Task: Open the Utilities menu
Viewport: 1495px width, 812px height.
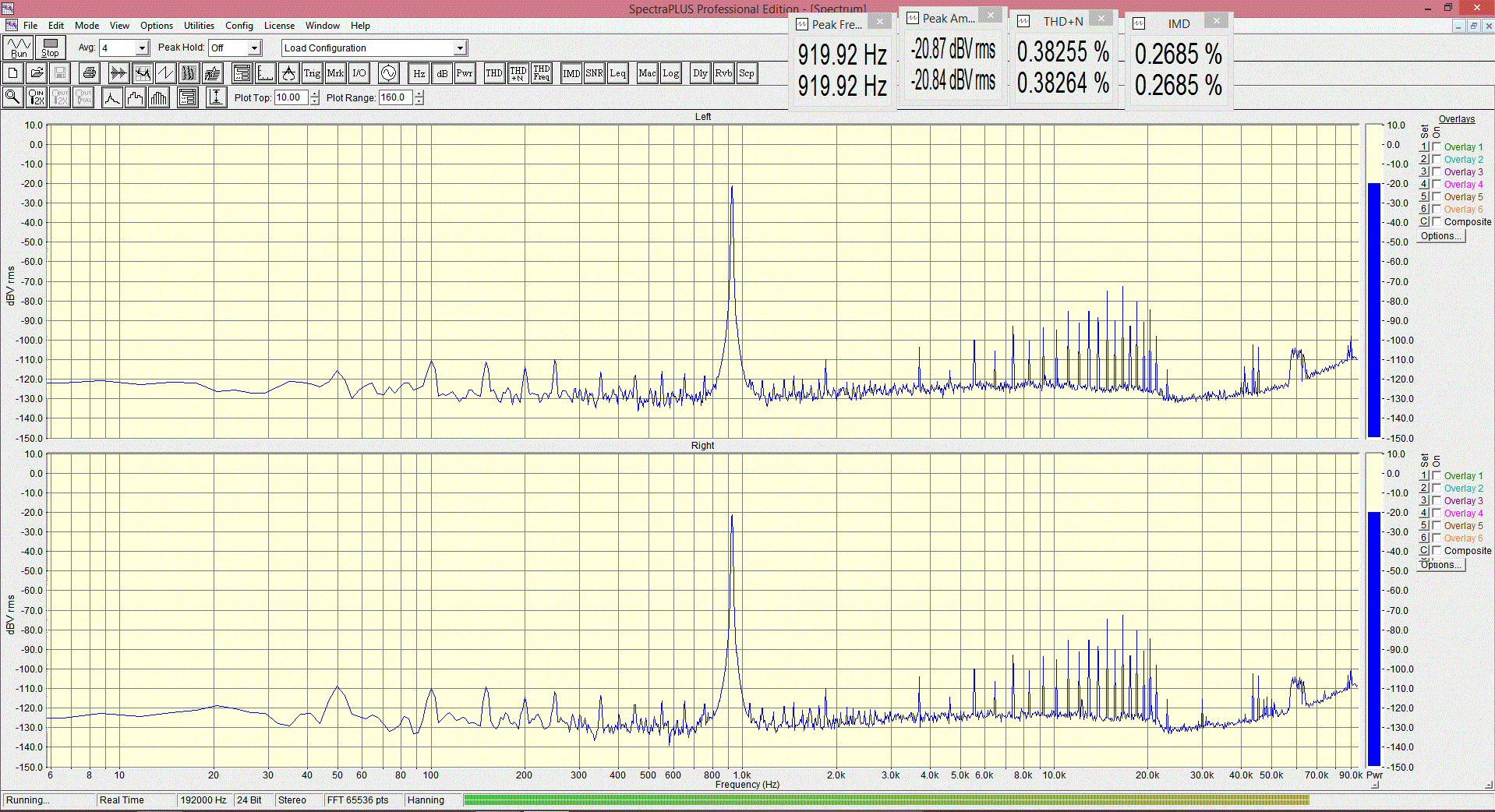Action: (199, 26)
